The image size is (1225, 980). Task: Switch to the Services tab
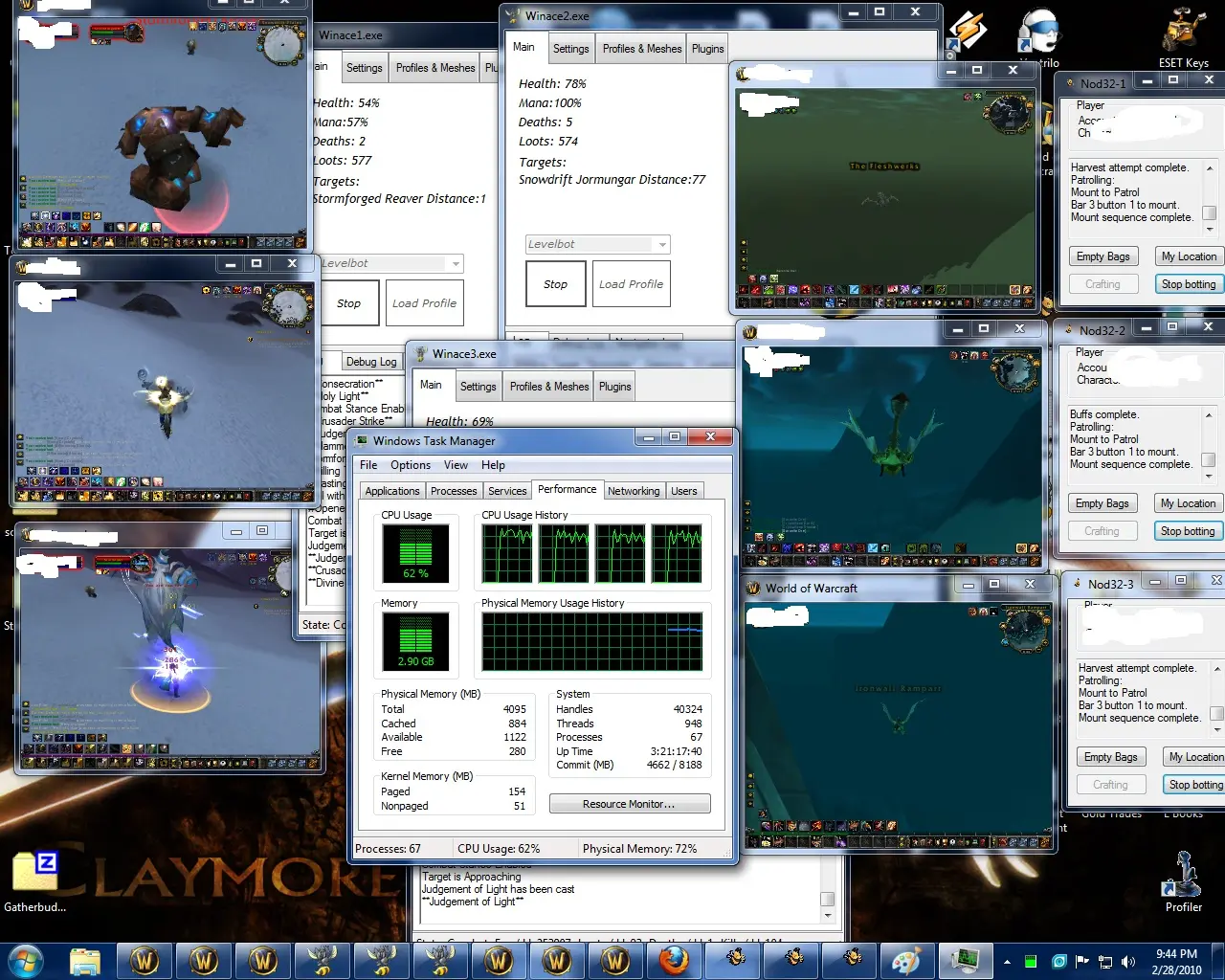point(507,491)
